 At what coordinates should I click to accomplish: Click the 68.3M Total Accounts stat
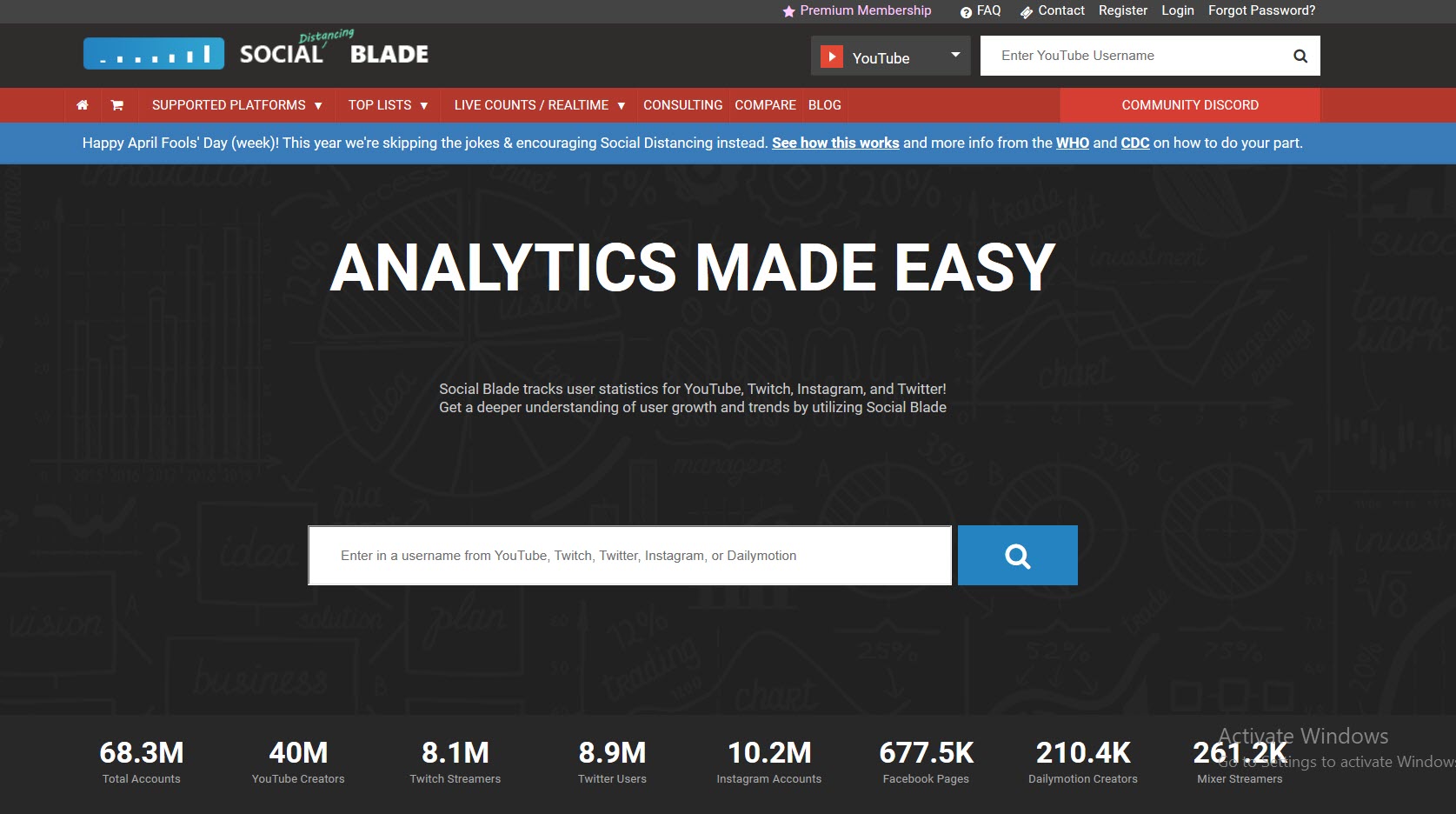pos(142,762)
